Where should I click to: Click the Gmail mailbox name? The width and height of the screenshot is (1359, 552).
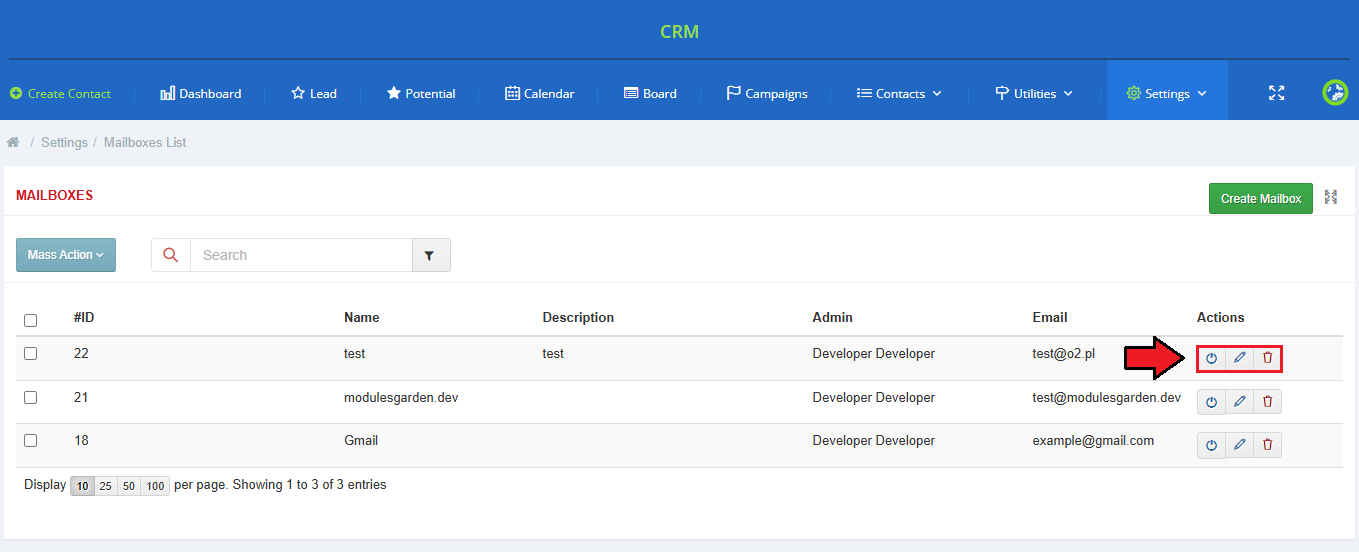[x=361, y=440]
